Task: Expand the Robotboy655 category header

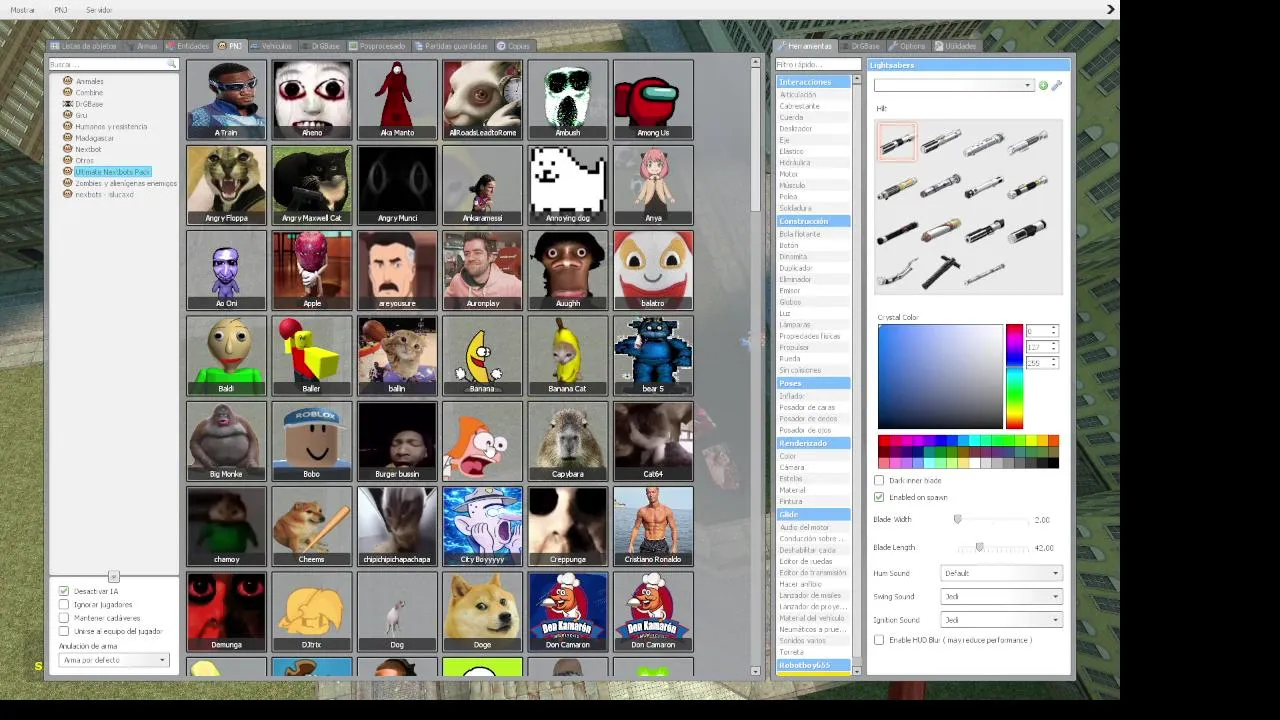Action: [x=813, y=665]
